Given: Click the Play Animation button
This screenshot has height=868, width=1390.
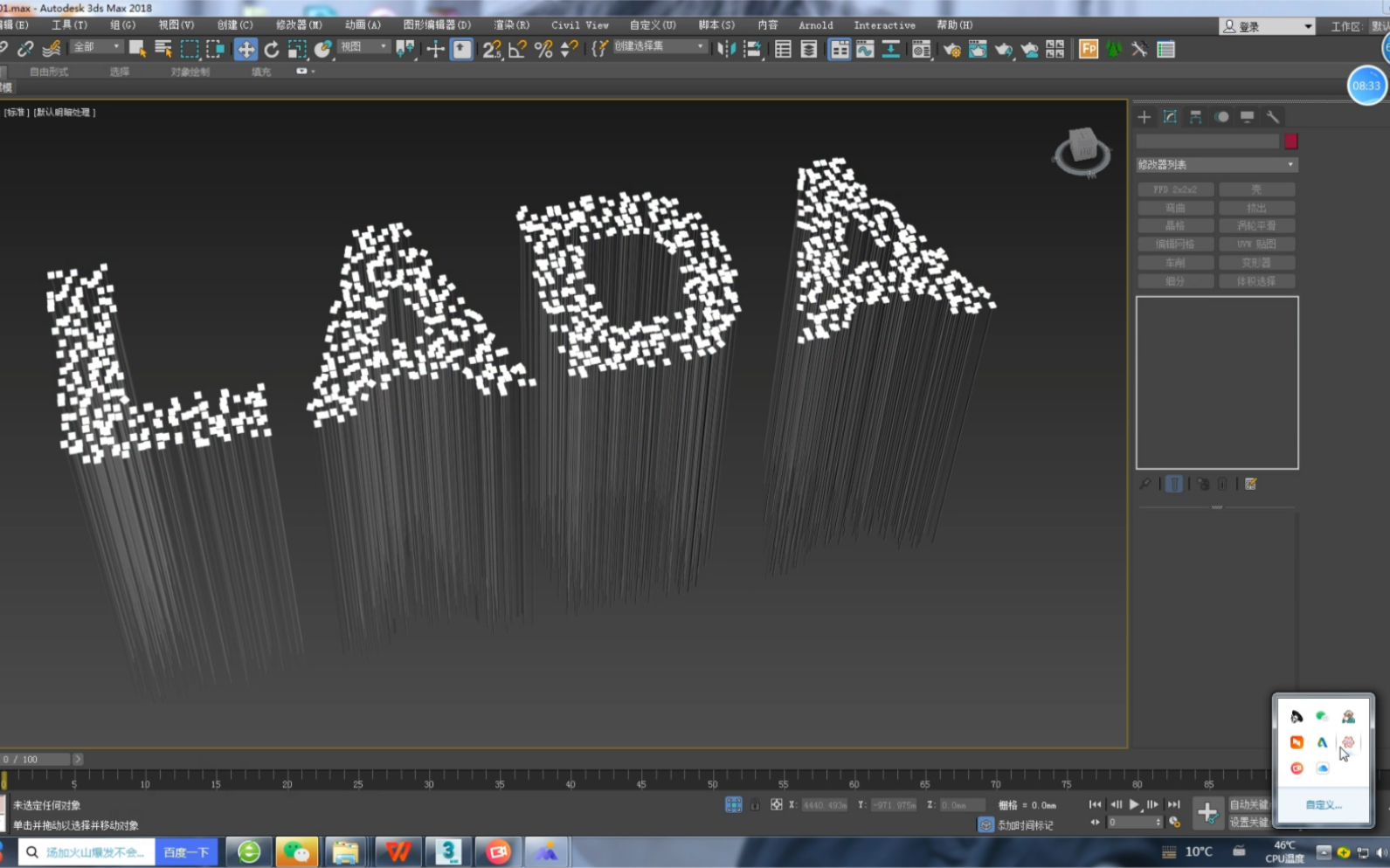Looking at the screenshot, I should 1134,804.
